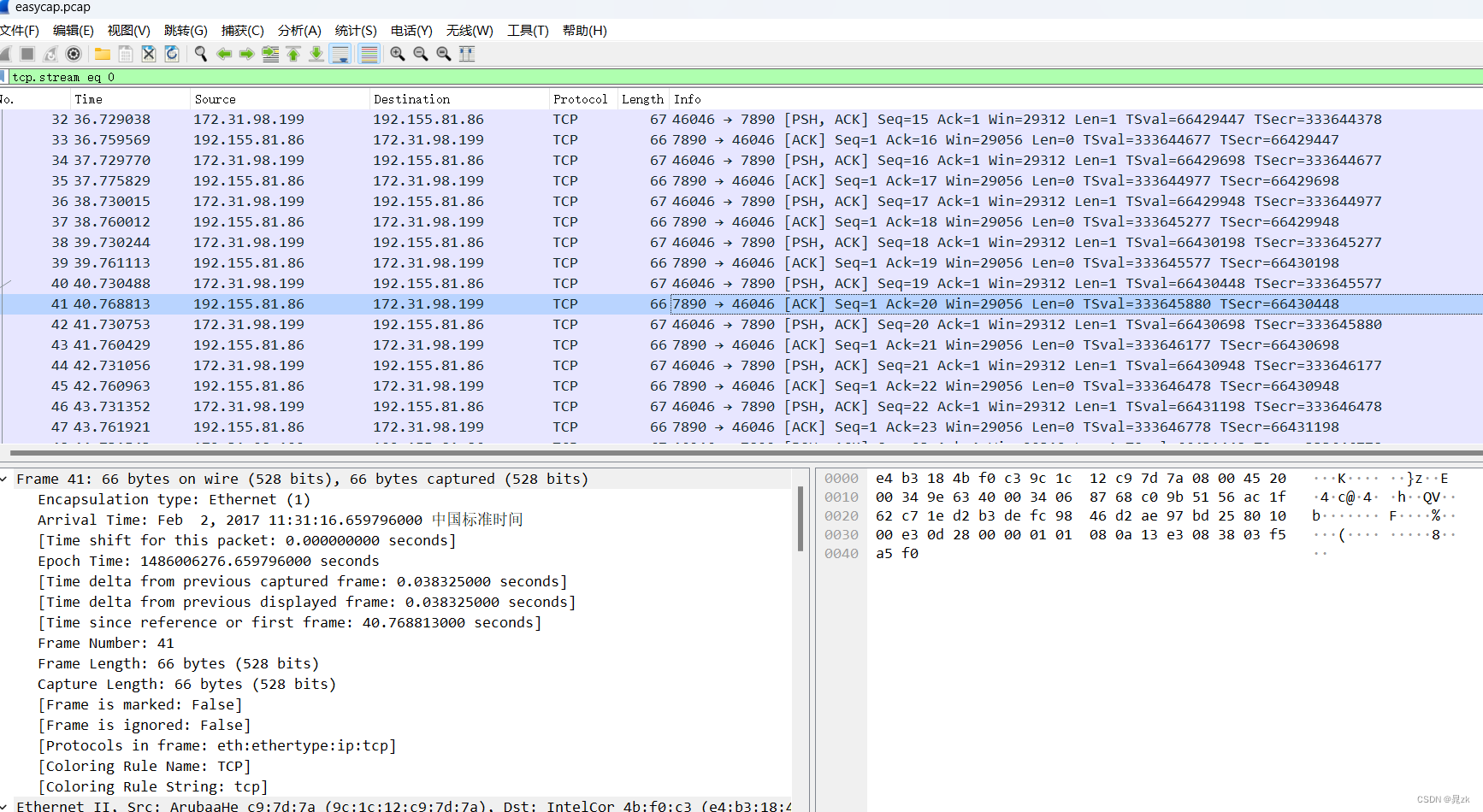The height and width of the screenshot is (812, 1483).
Task: Collapse the Frame 41 details tree
Action: (7, 479)
